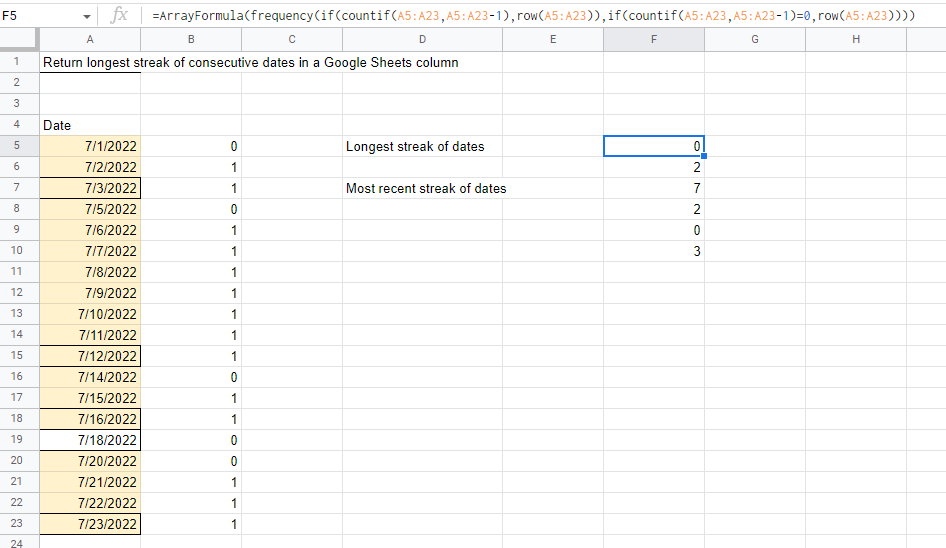
Task: Select cell with date 7/23/2022
Action: point(90,524)
